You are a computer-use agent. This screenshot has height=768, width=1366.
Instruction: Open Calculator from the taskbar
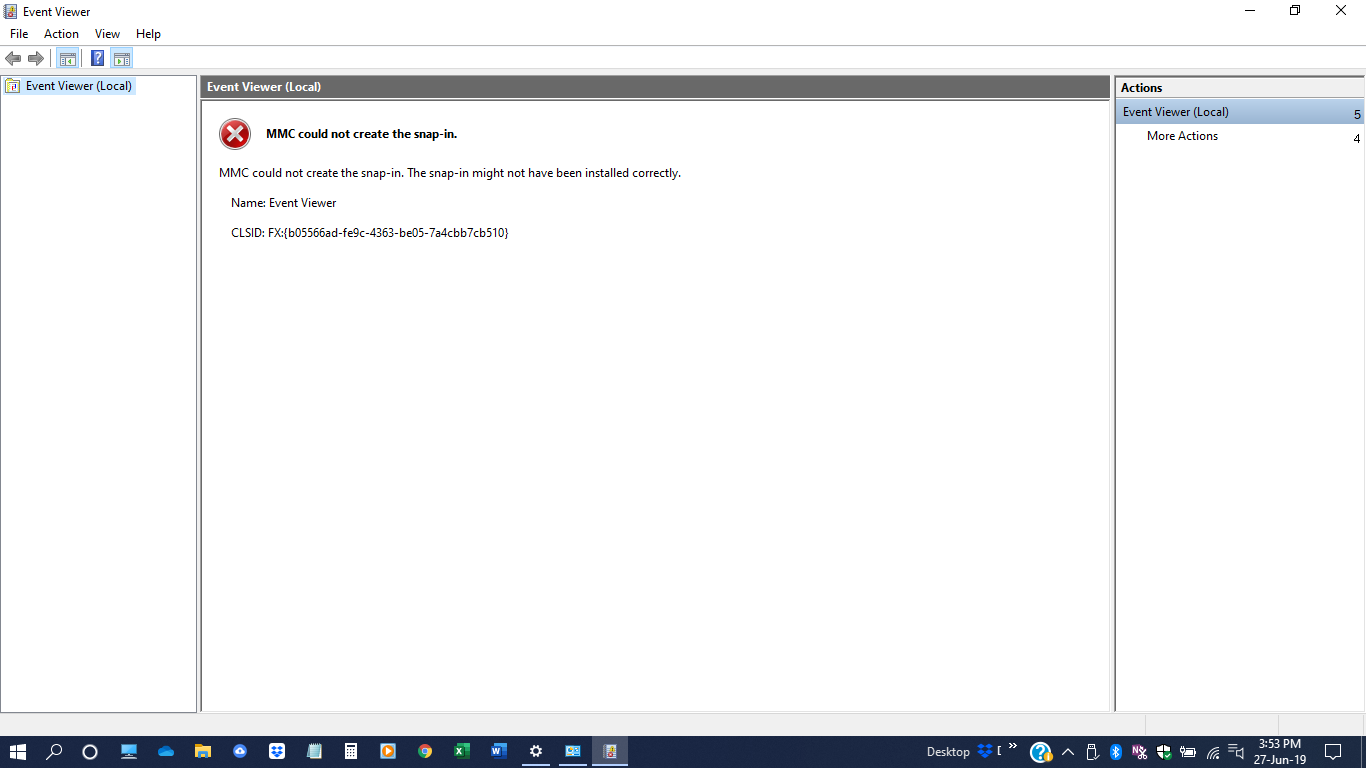(351, 751)
